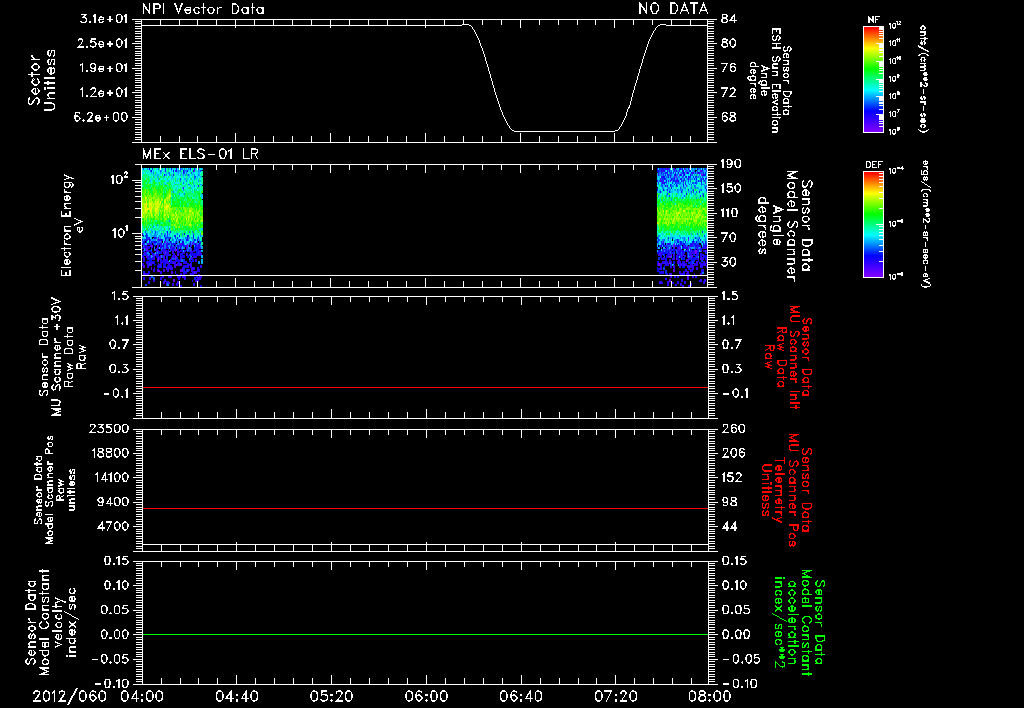The image size is (1024, 708).
Task: Click the left electron spectrogram data block
Action: 172,227
